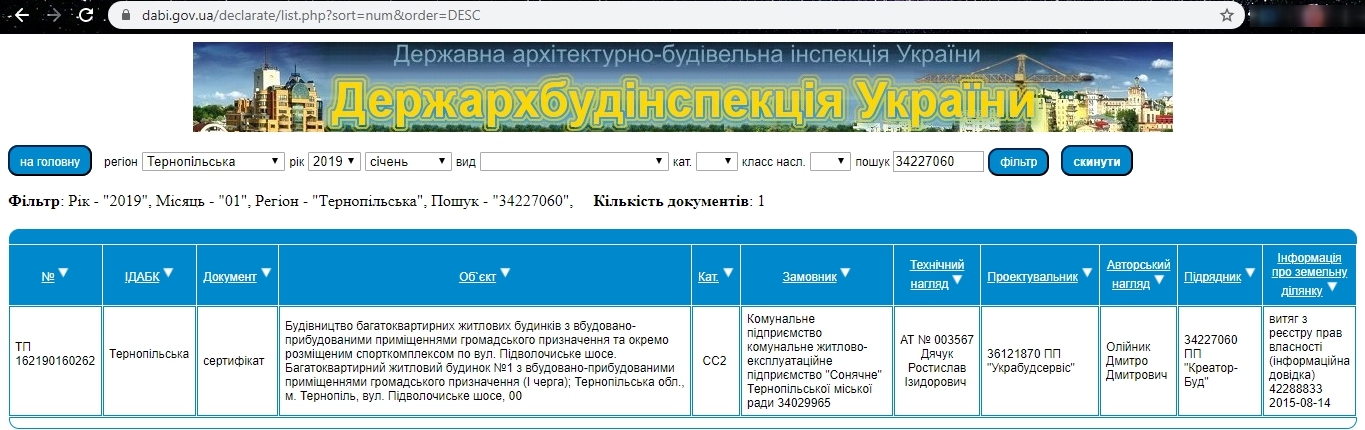Open the рік dropdown showing 2019
1365x430 pixels.
click(334, 161)
